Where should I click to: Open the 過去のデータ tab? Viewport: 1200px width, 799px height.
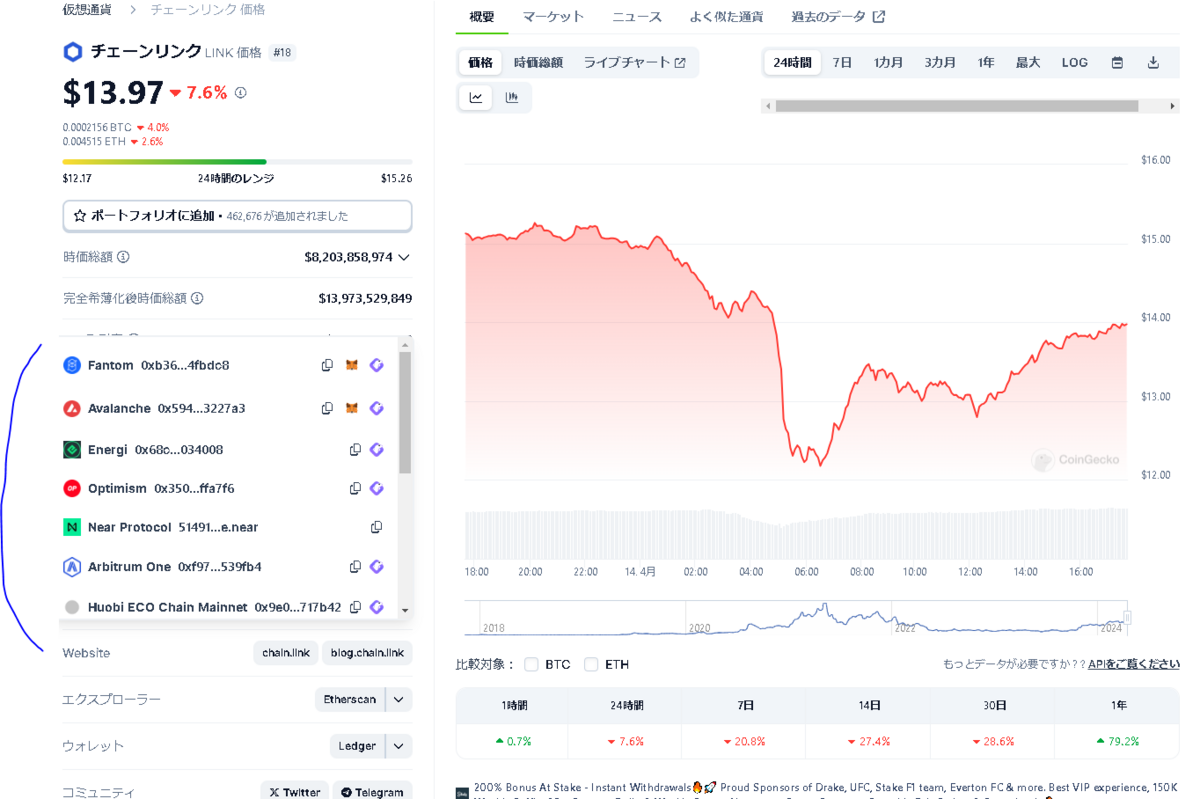[x=838, y=17]
